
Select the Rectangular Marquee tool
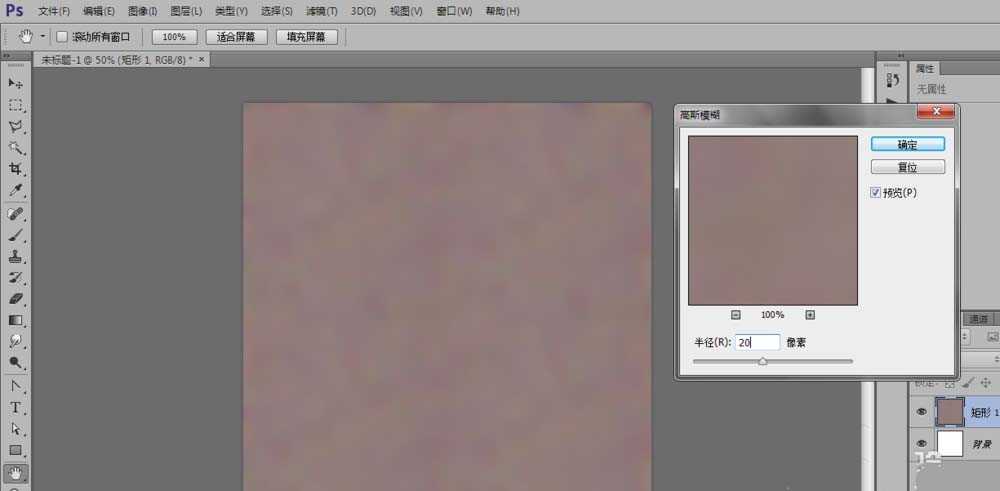(16, 105)
